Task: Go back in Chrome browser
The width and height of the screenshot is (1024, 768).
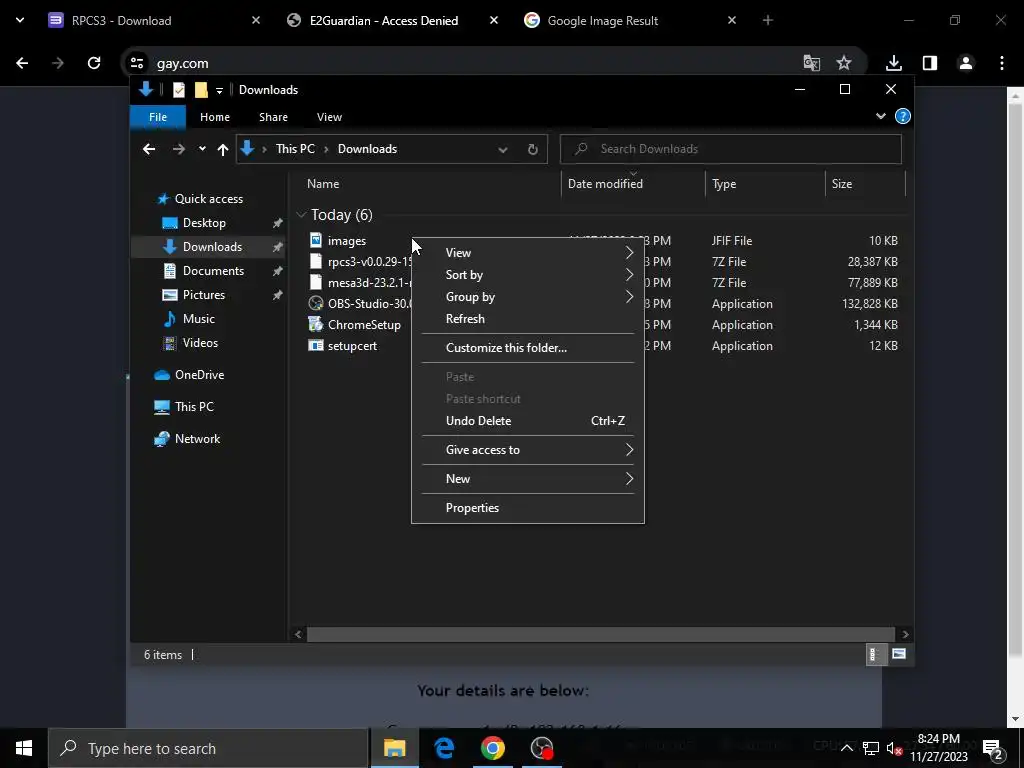Action: pyautogui.click(x=22, y=63)
